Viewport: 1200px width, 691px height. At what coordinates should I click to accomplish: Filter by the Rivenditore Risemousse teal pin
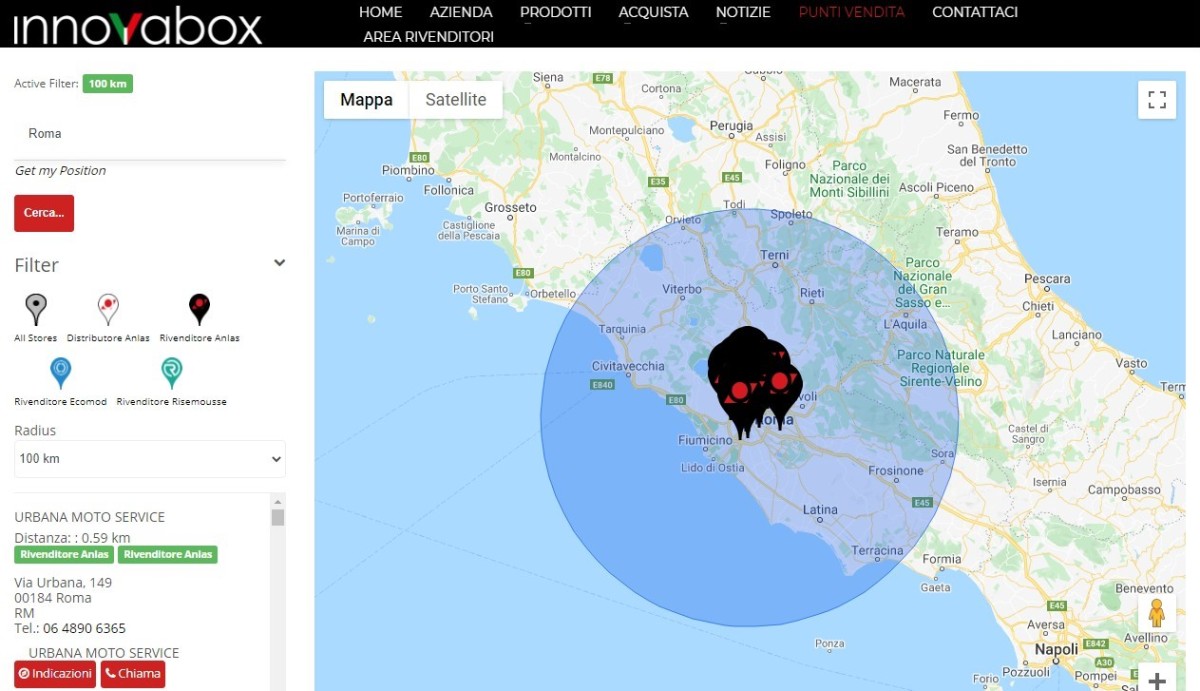click(x=172, y=373)
